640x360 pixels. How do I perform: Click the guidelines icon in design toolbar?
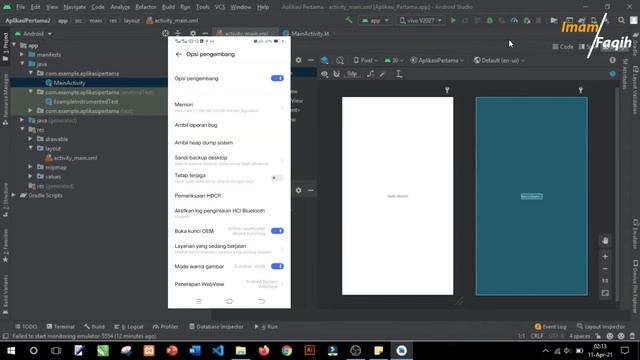point(399,74)
